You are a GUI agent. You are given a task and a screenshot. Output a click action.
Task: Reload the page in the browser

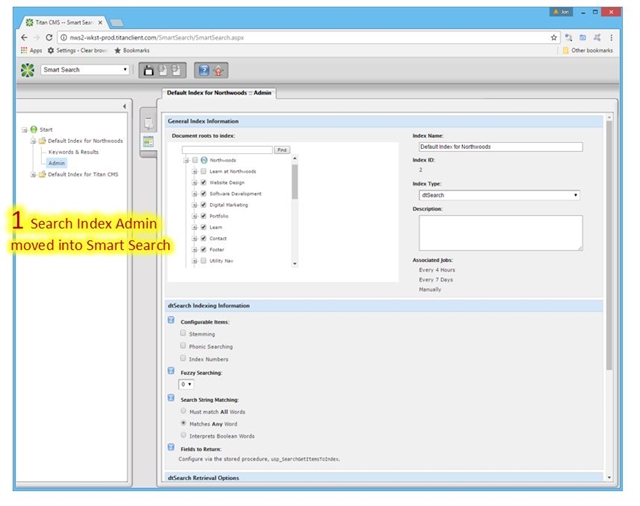tap(49, 38)
